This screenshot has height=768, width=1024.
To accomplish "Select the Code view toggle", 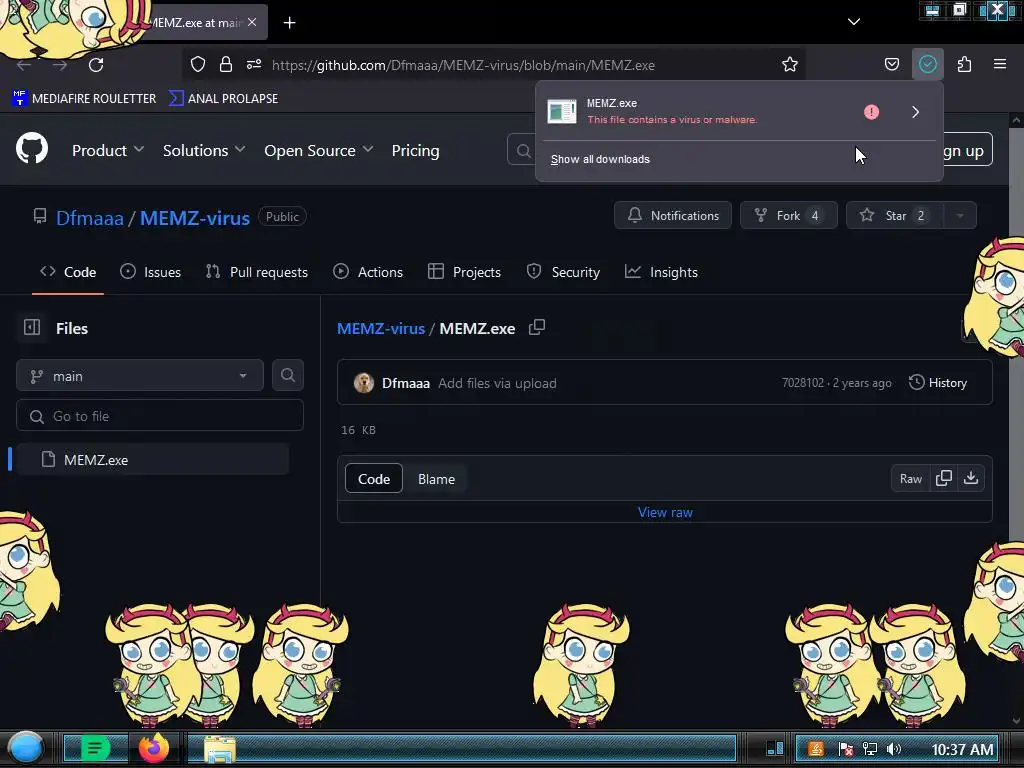I will tap(374, 479).
